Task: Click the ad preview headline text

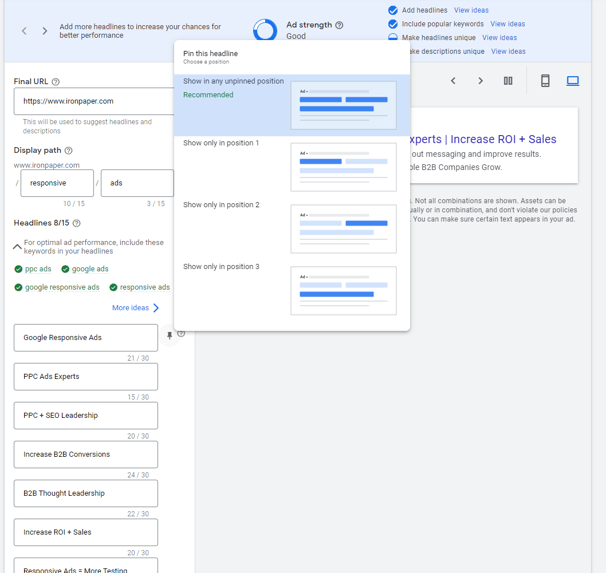Action: [x=483, y=139]
